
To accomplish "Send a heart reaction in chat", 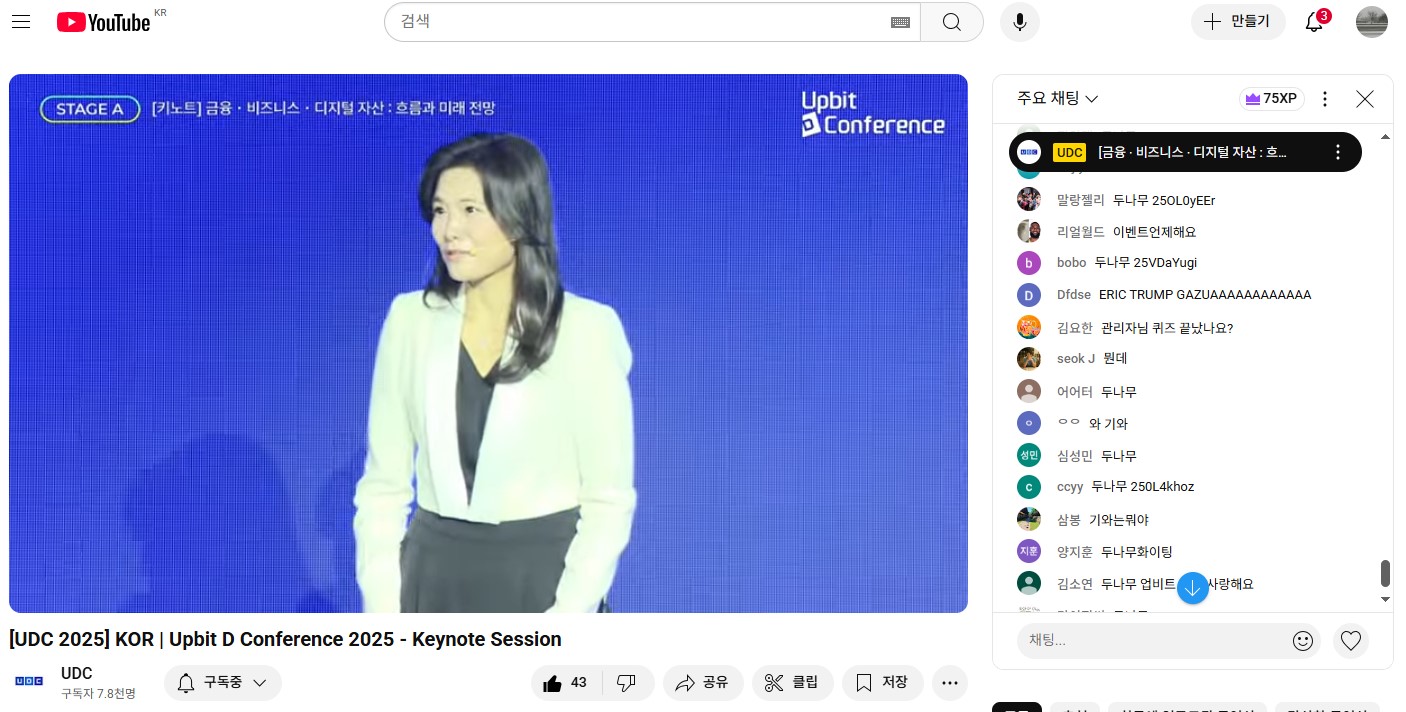I will [x=1351, y=641].
